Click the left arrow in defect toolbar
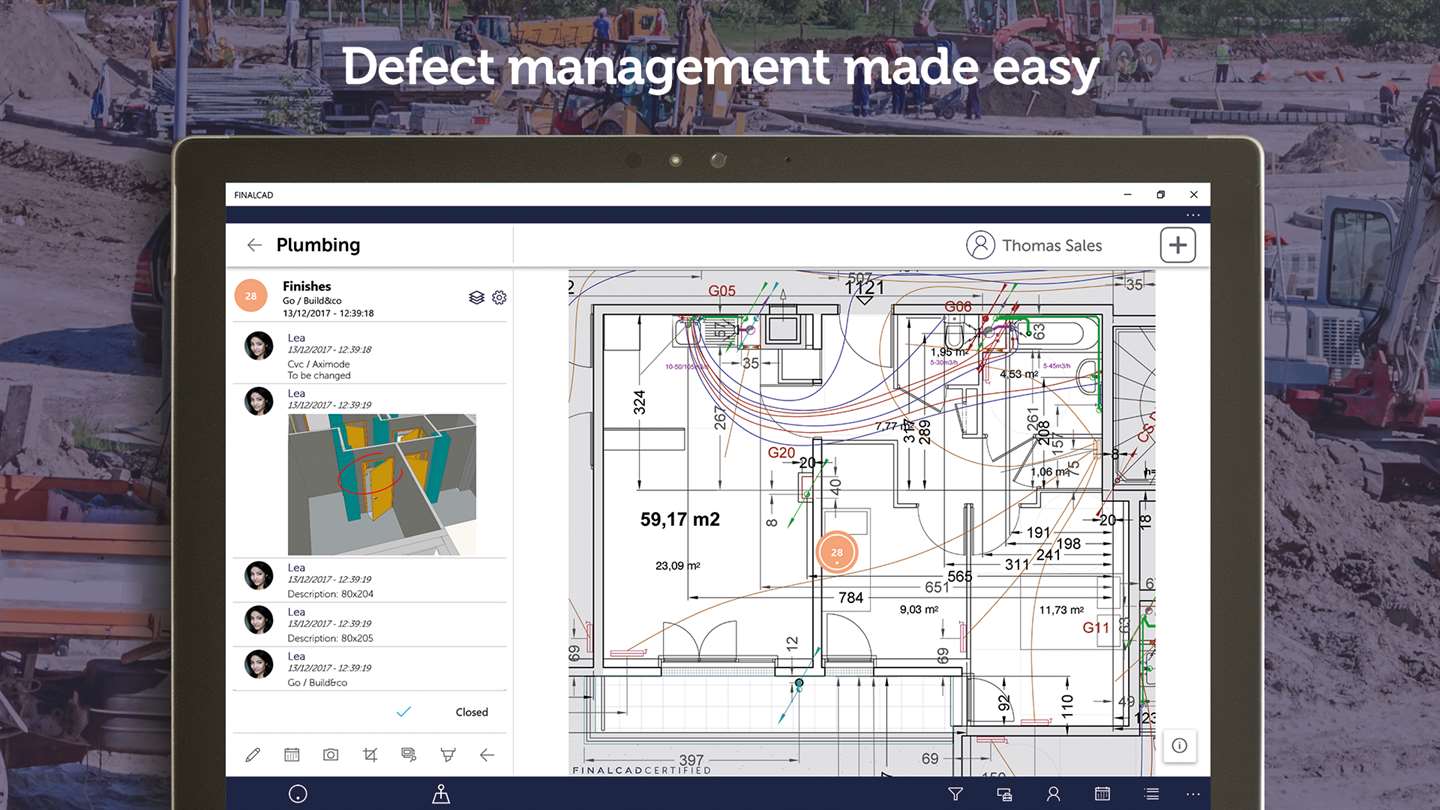The height and width of the screenshot is (810, 1440). pyautogui.click(x=487, y=755)
